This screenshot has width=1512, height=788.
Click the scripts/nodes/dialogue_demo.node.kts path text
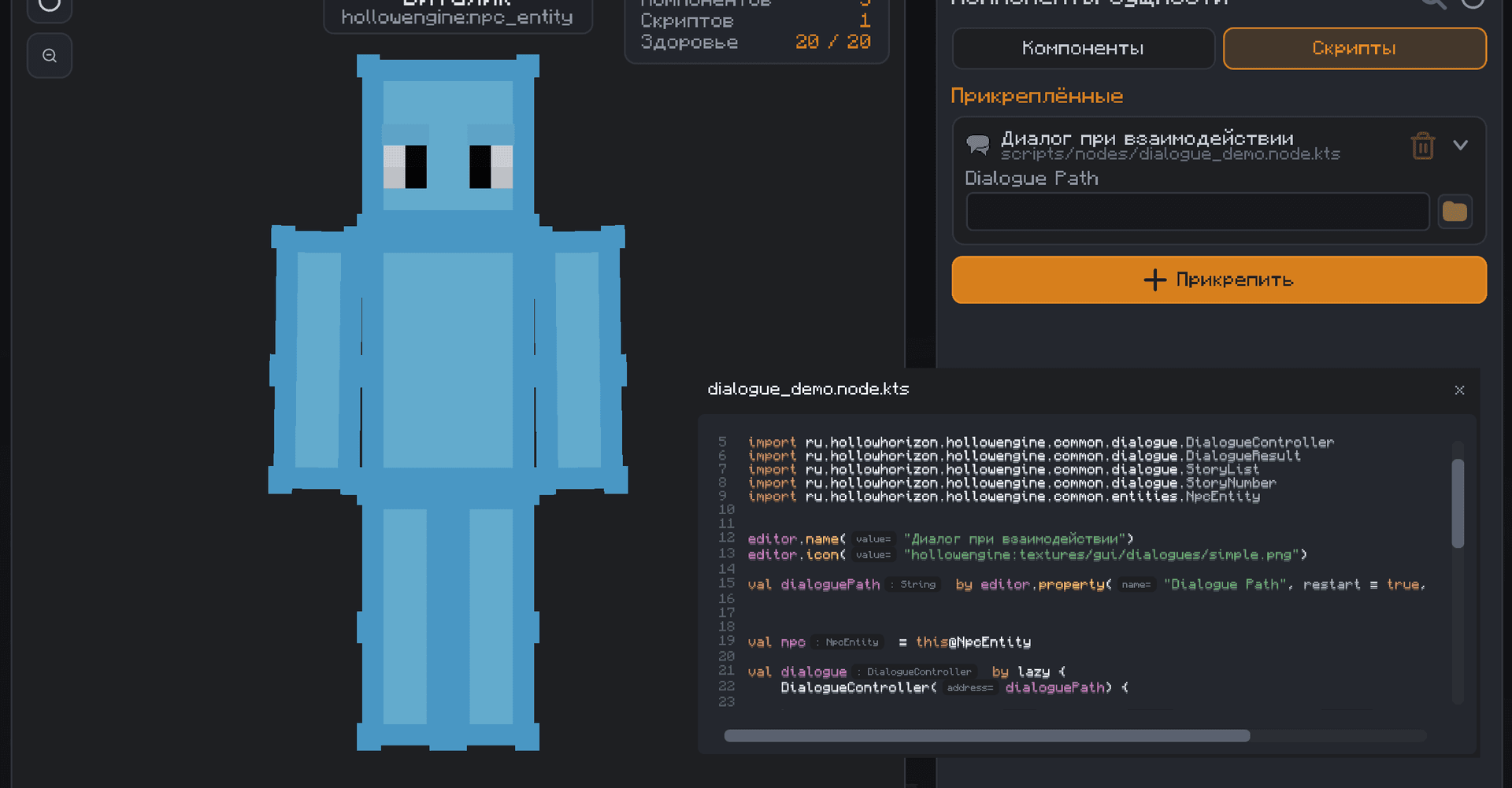click(1170, 154)
